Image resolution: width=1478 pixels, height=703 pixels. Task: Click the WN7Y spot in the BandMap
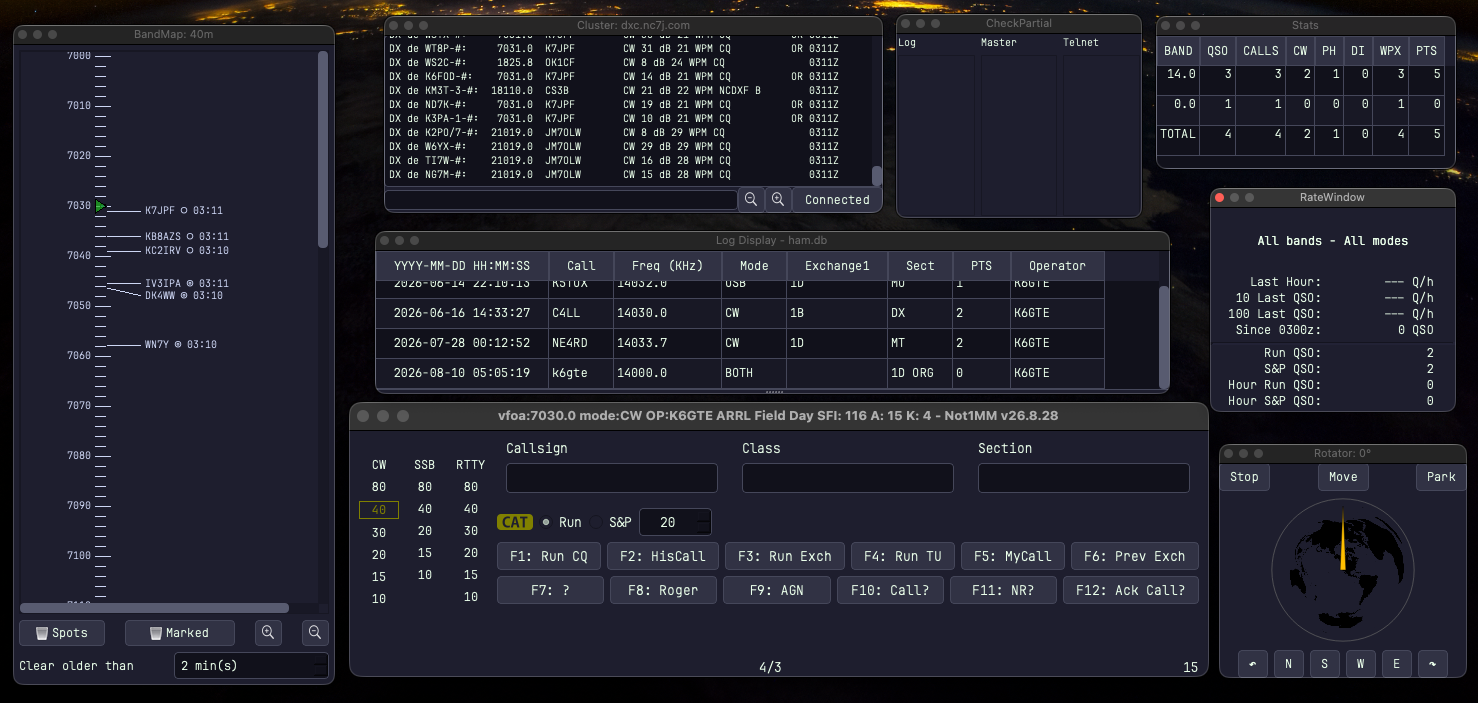pos(181,345)
